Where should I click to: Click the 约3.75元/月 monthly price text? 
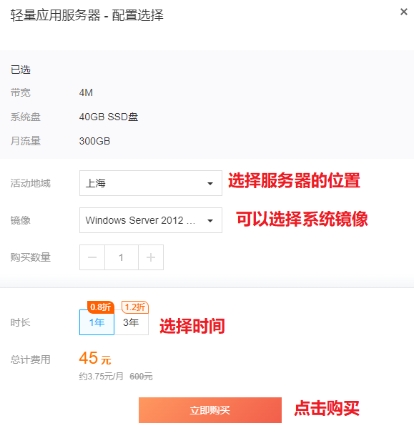point(101,376)
